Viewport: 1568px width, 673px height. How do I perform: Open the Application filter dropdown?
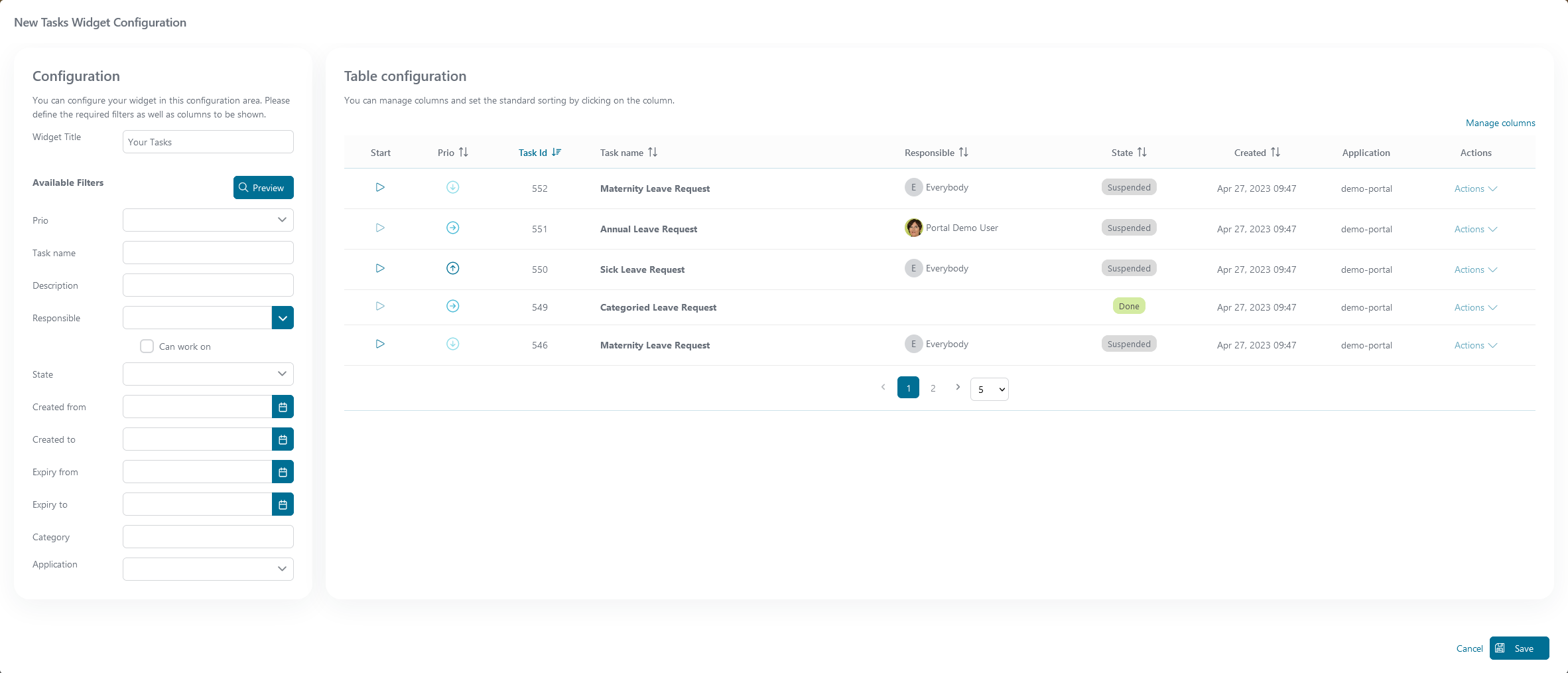pos(208,569)
